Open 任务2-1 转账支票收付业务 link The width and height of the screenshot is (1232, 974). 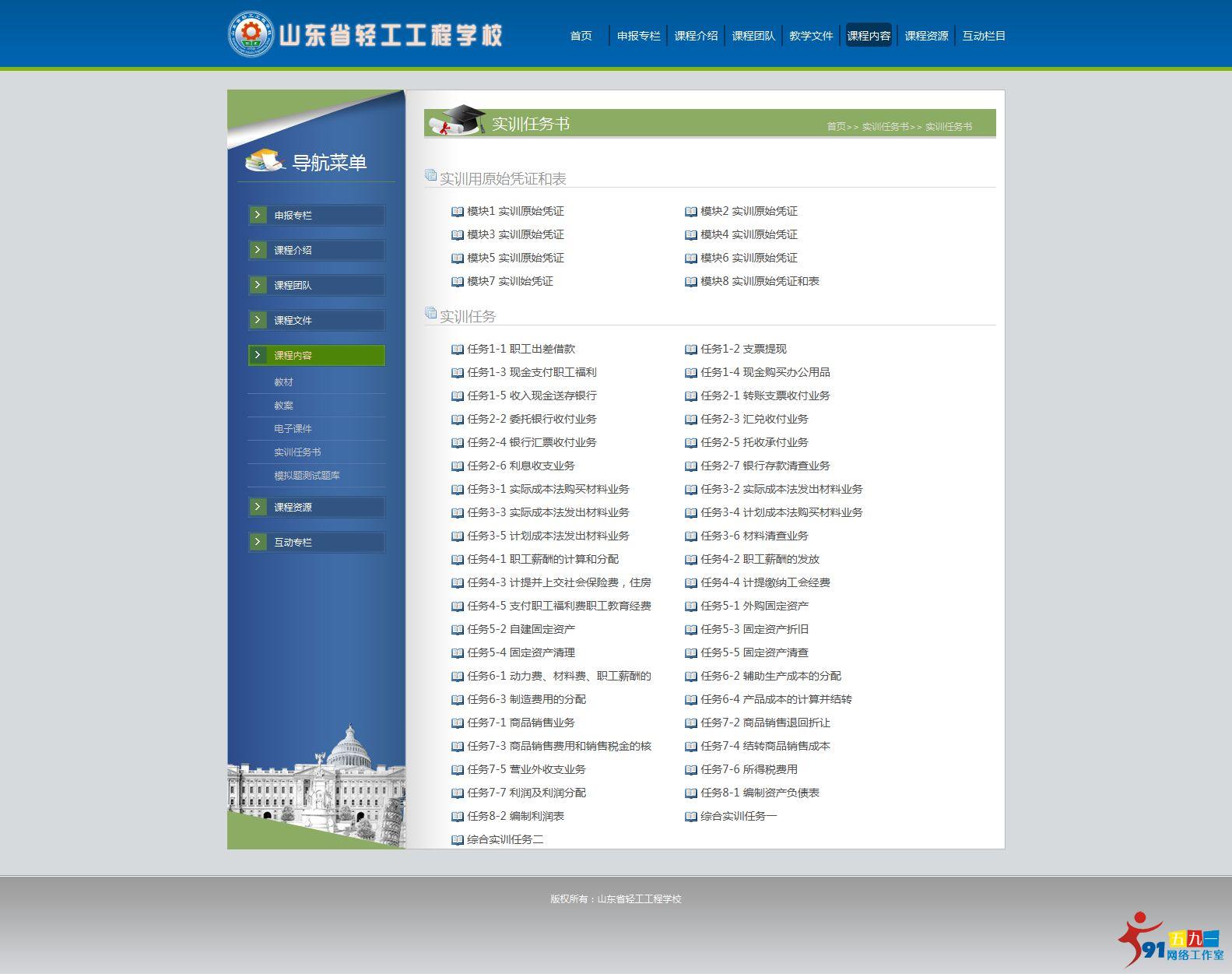click(765, 396)
